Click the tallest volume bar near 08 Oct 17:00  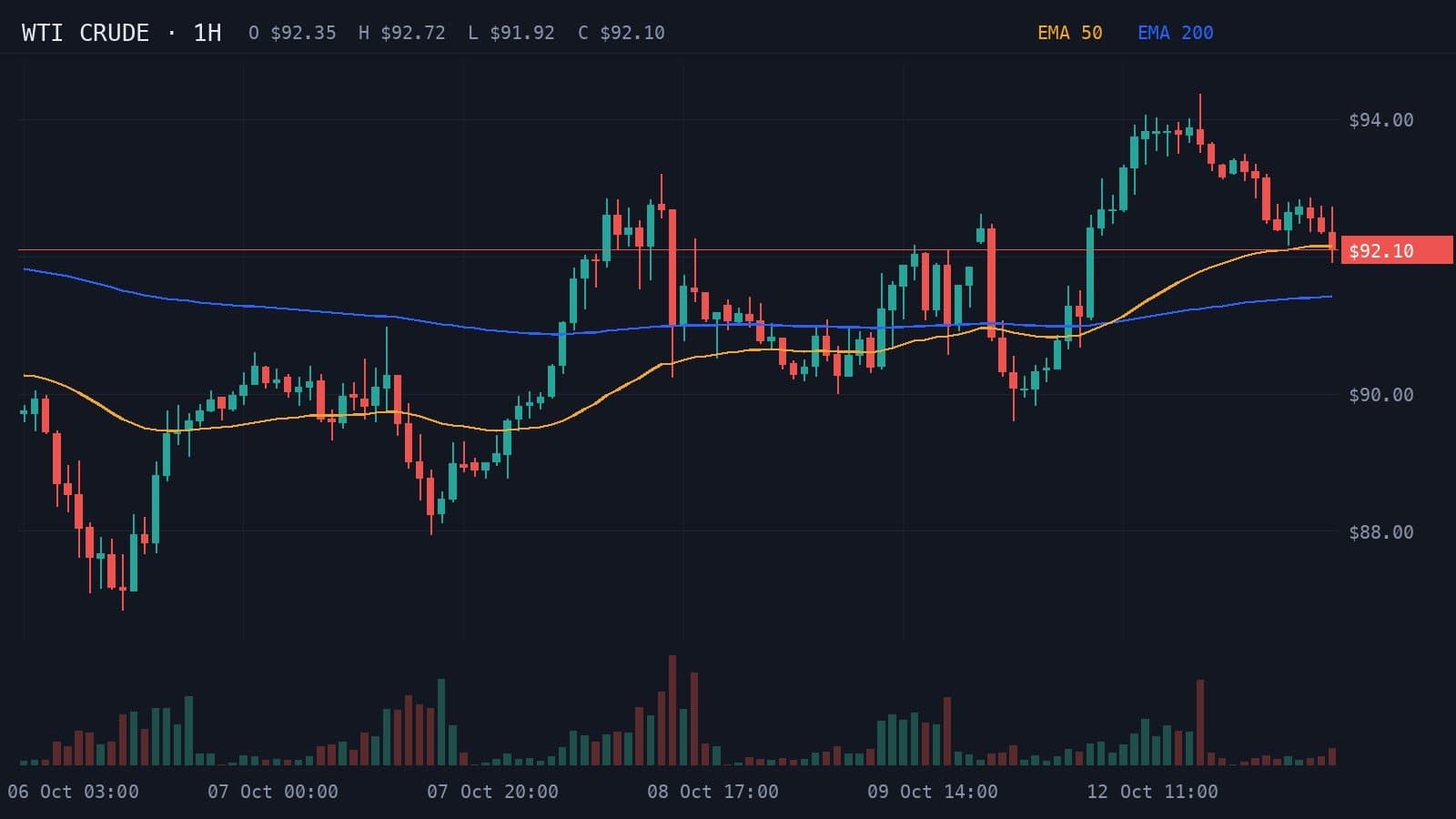672,710
